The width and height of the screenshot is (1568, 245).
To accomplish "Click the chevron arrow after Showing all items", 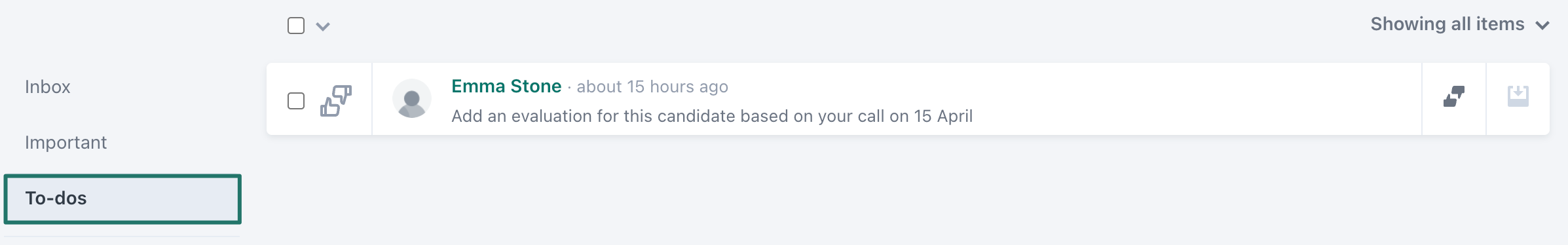I will [x=1542, y=26].
